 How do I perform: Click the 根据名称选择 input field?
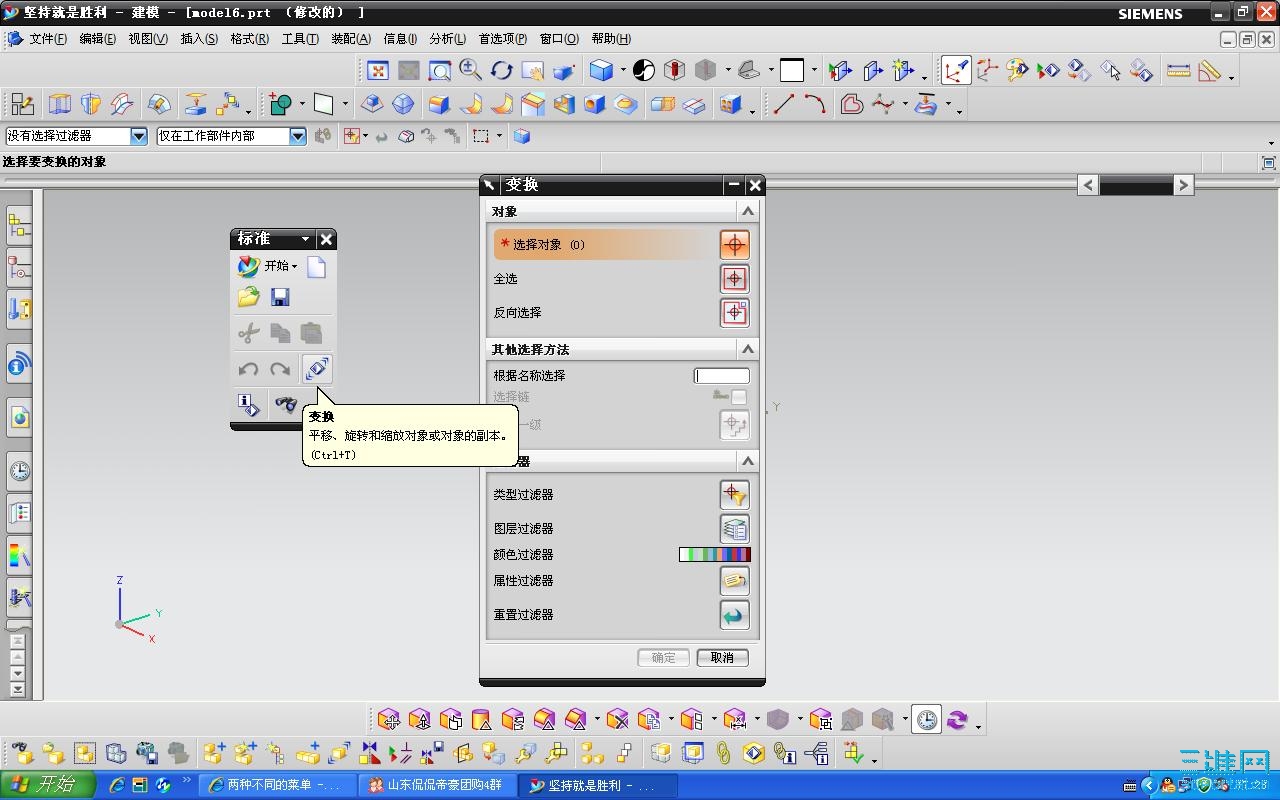click(722, 376)
